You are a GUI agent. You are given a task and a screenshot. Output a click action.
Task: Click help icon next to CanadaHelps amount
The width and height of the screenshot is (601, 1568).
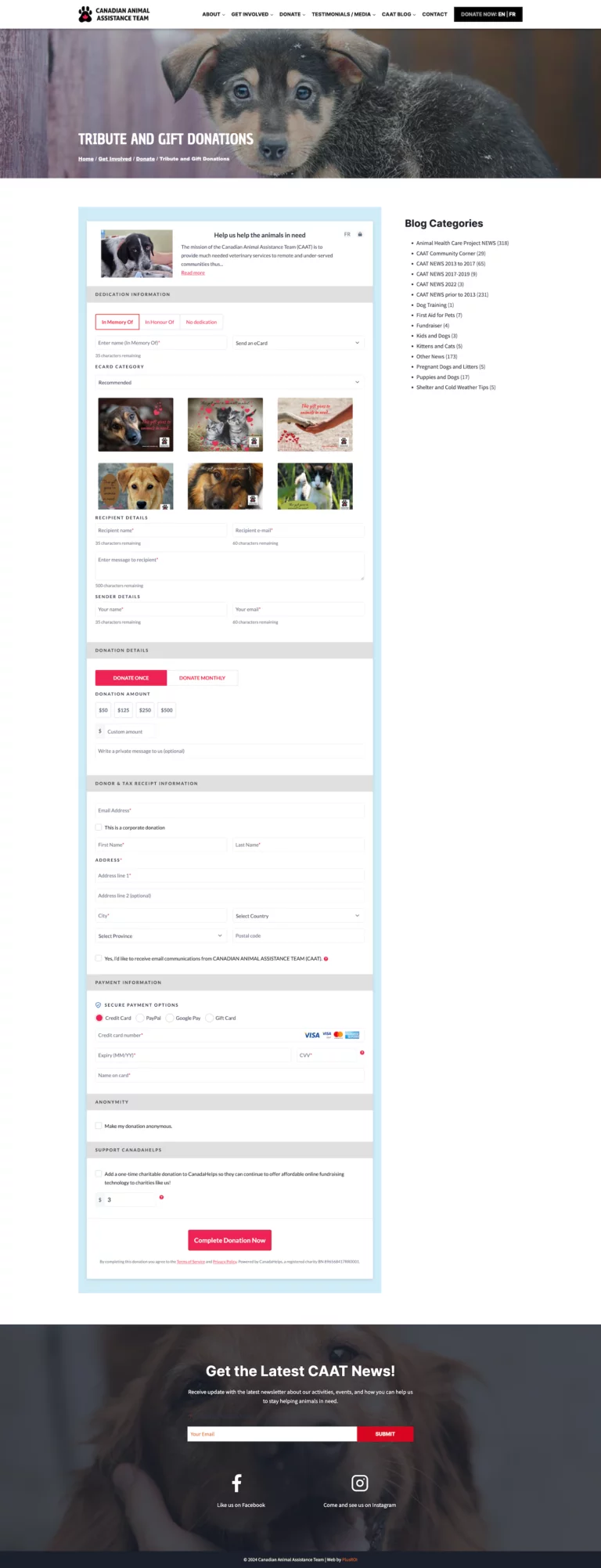[161, 1198]
